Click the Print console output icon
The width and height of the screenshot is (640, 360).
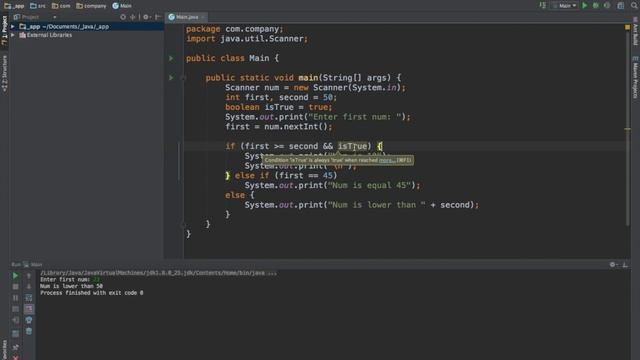tap(29, 320)
